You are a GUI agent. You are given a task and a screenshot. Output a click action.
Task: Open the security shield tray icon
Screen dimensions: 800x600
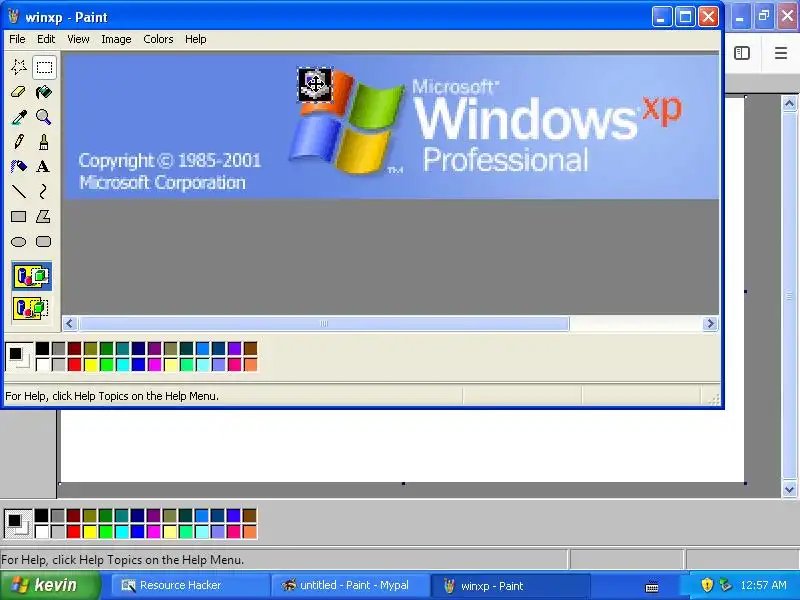click(707, 585)
